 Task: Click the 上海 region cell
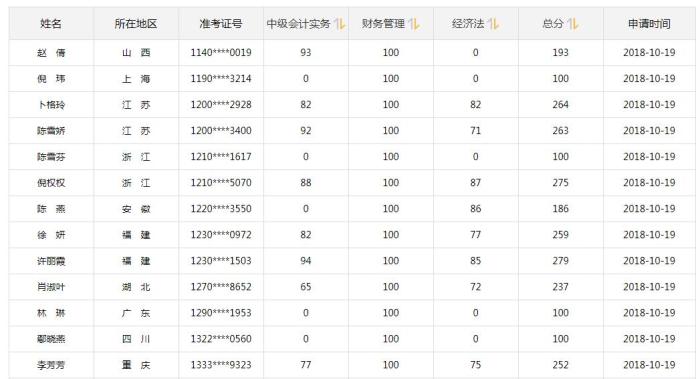tap(136, 79)
